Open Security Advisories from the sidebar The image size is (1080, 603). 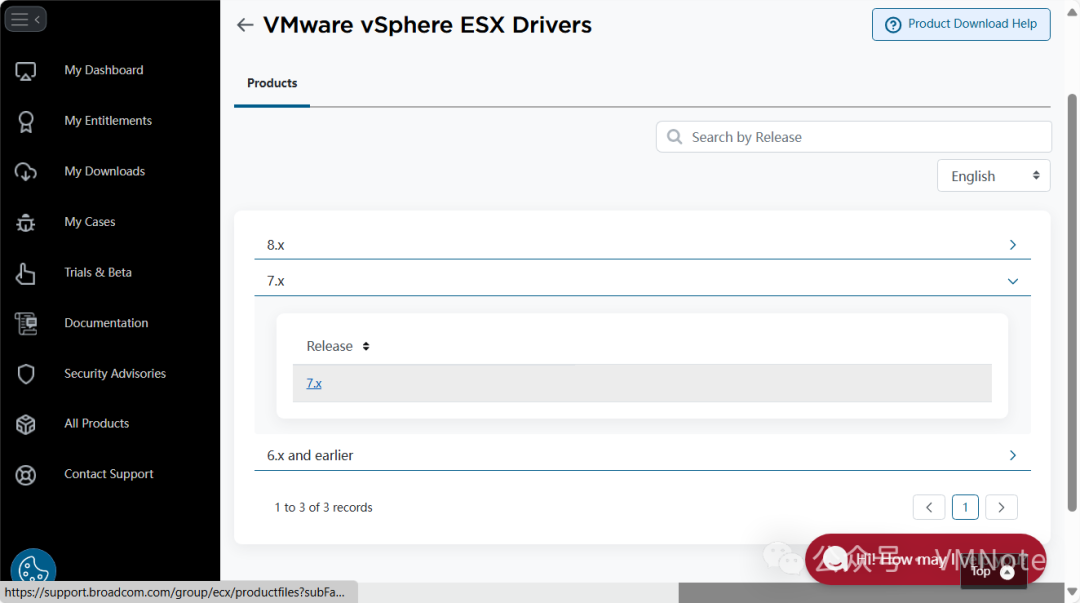coord(115,374)
